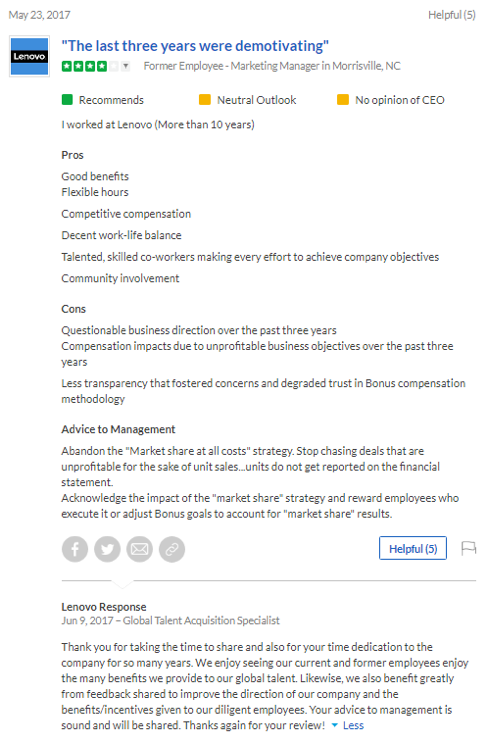Click Lenovo Response heading
This screenshot has height=744, width=488.
[103, 607]
